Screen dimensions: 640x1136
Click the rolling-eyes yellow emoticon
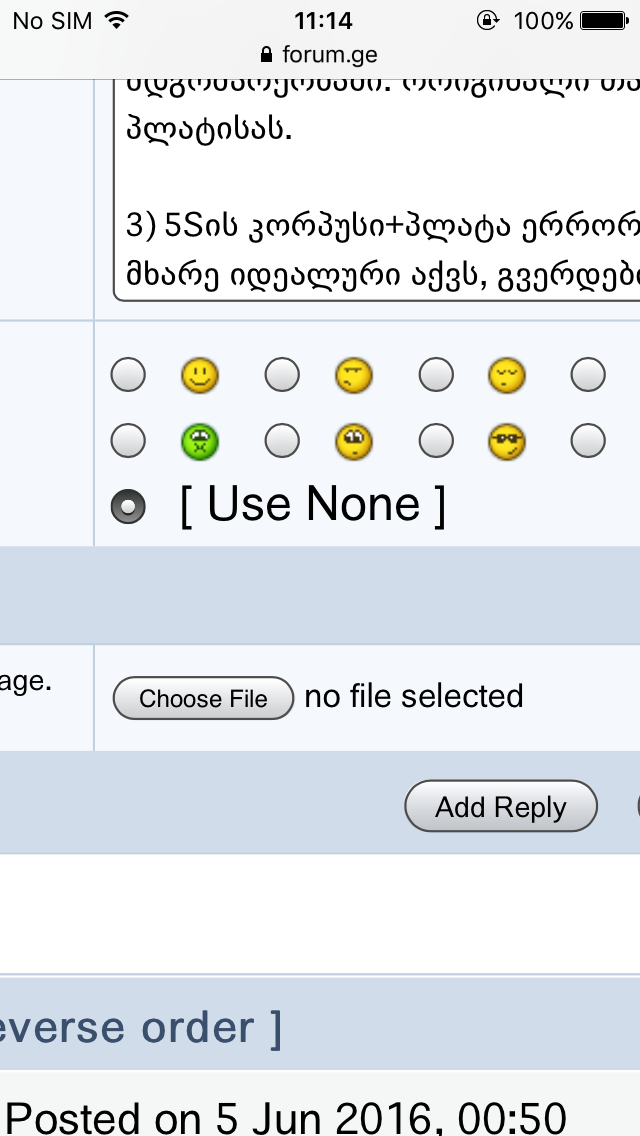pyautogui.click(x=354, y=441)
